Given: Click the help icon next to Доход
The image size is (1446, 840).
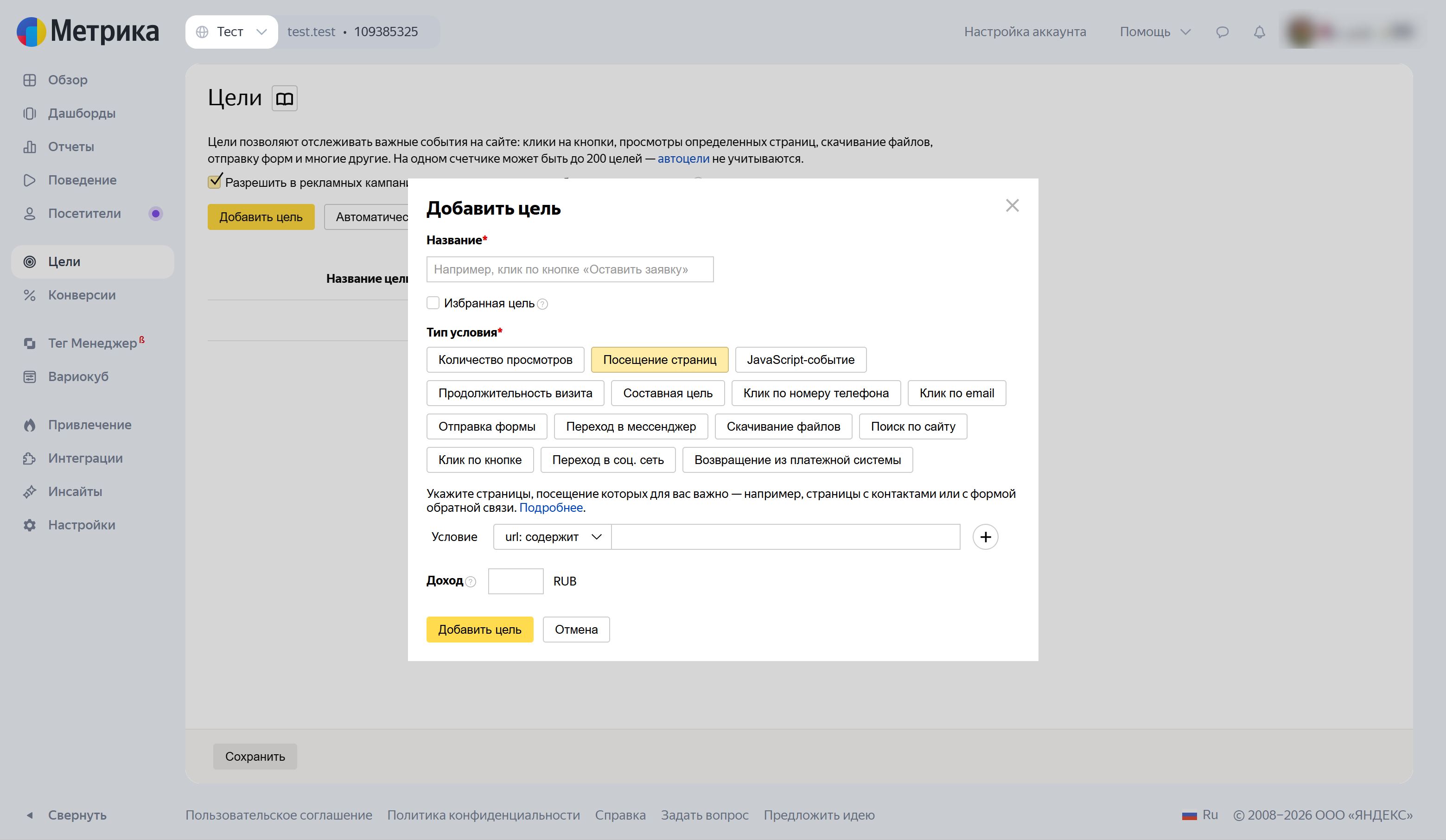Looking at the screenshot, I should coord(471,582).
